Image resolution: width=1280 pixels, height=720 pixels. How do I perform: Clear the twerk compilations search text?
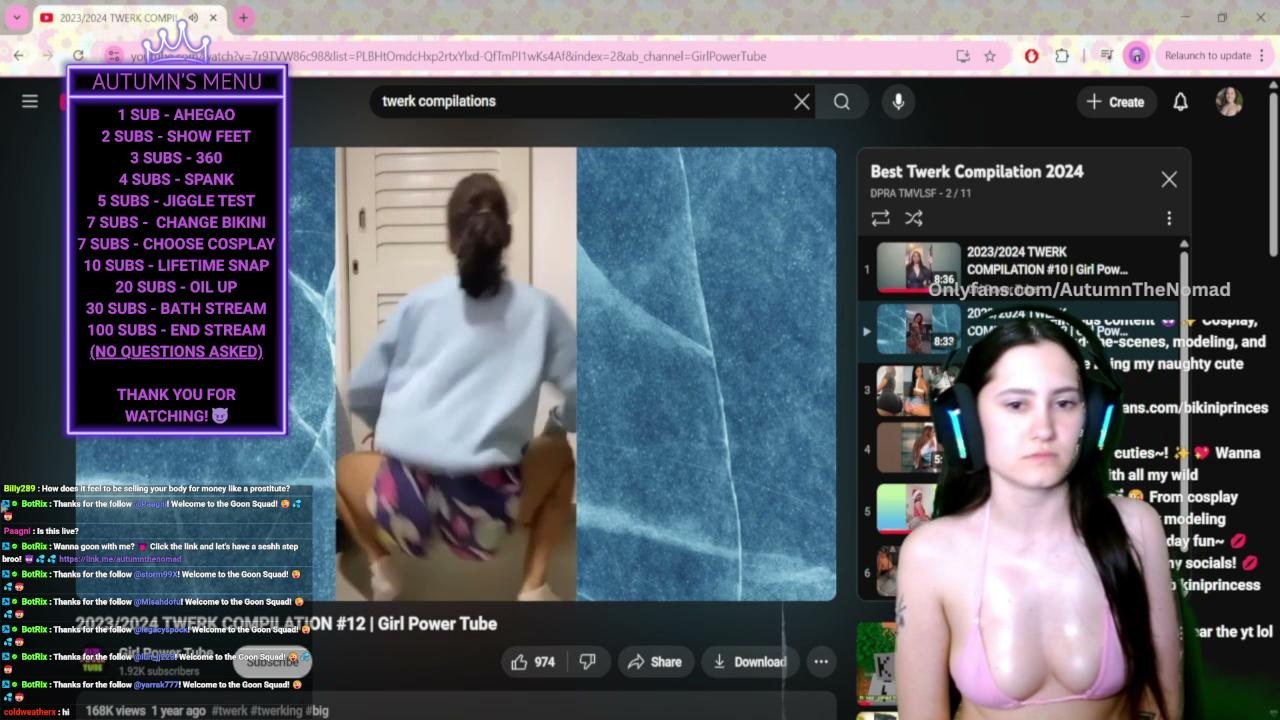[x=802, y=101]
